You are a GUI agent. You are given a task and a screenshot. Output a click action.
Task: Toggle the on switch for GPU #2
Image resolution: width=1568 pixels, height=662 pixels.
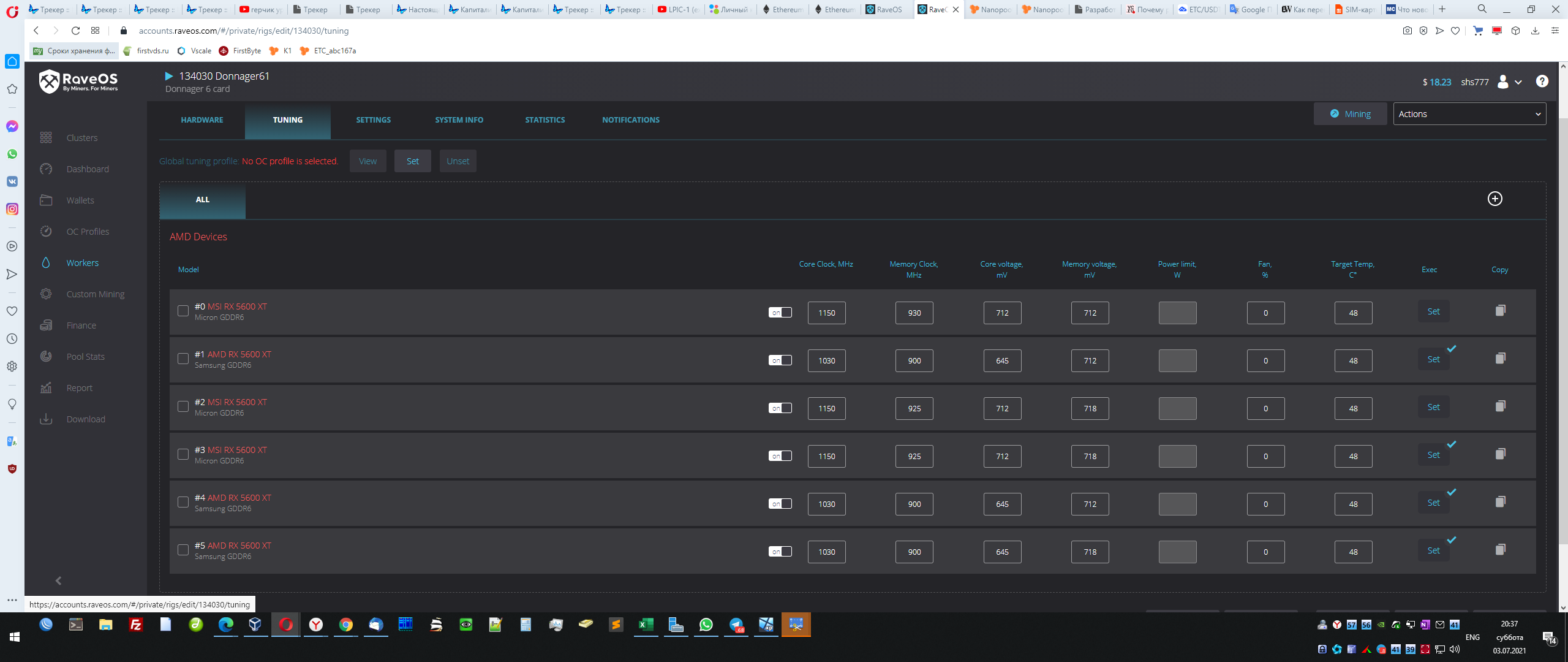point(780,408)
